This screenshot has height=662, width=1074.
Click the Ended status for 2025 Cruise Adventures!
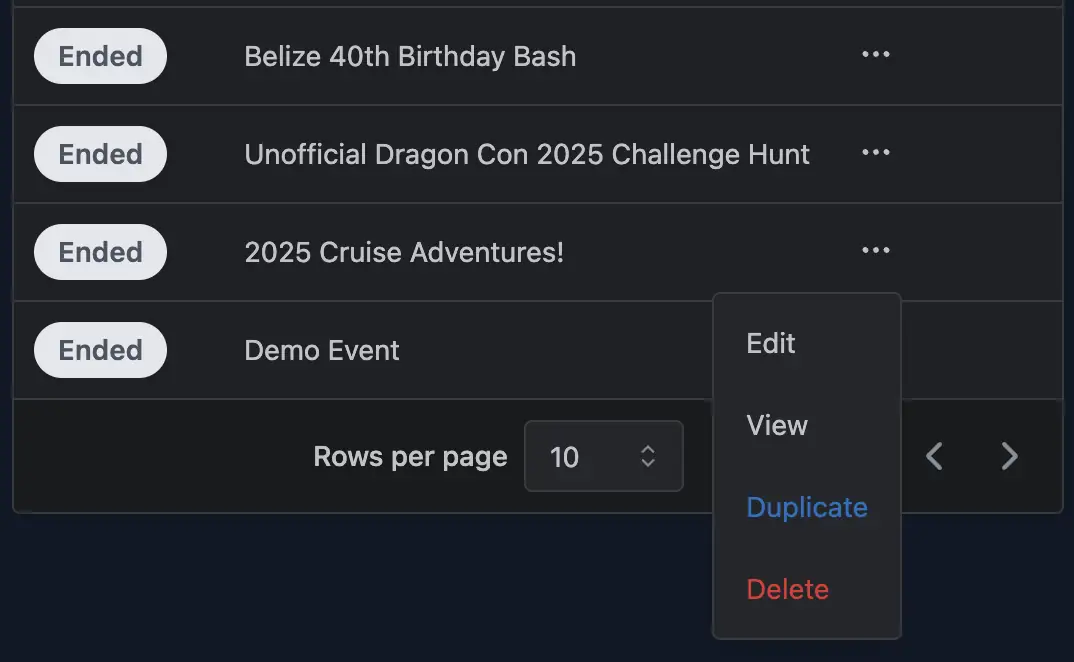tap(99, 251)
